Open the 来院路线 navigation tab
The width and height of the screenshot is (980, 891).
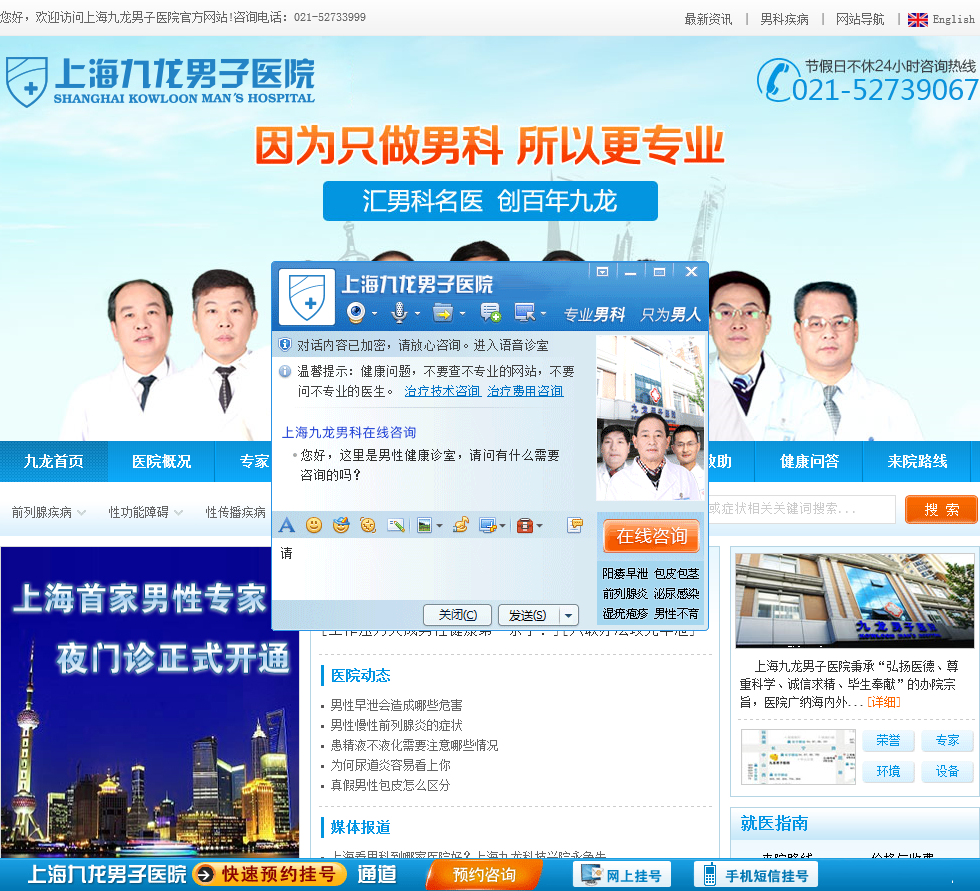(x=917, y=461)
